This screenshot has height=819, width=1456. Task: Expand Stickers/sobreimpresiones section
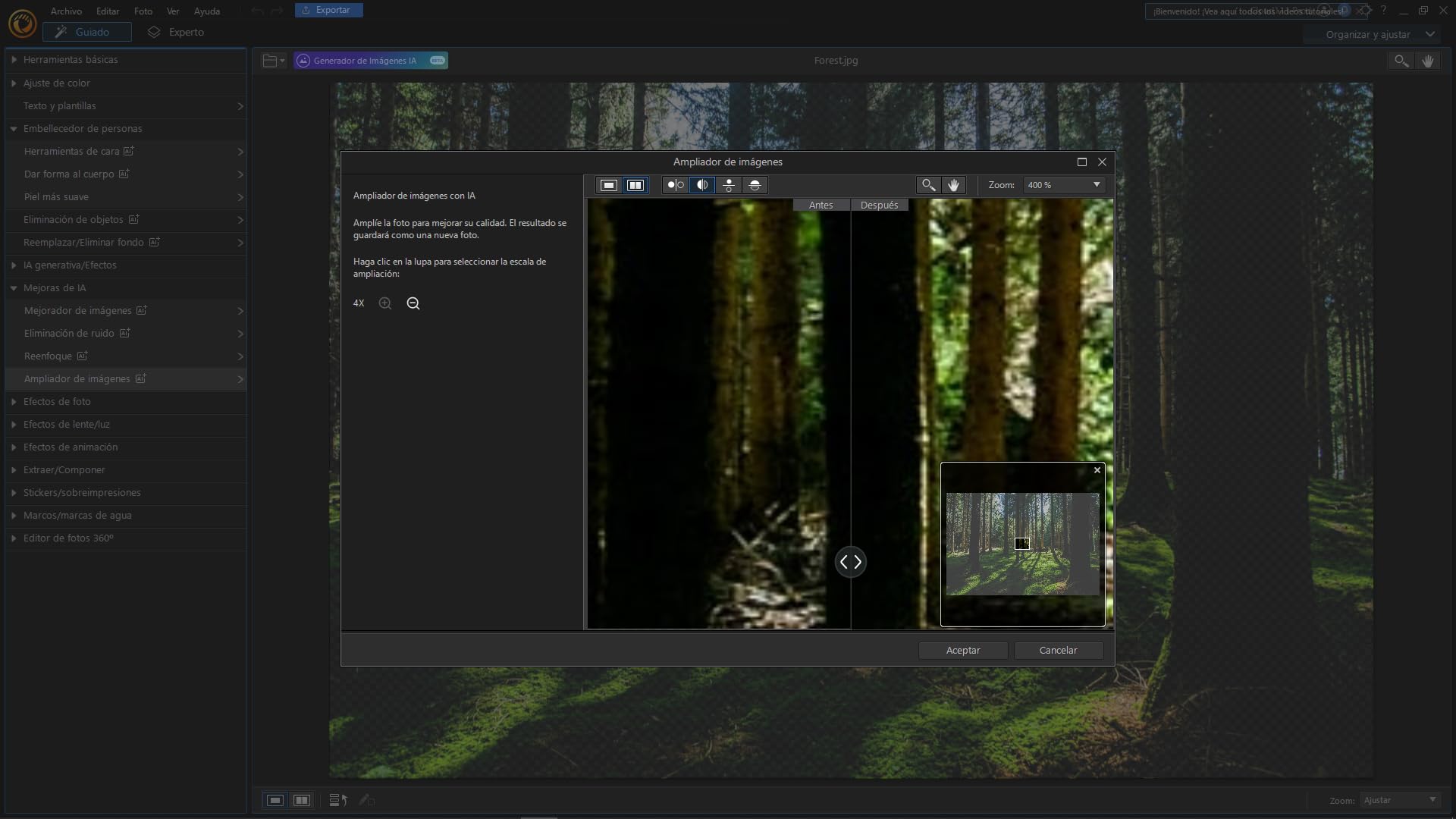pyautogui.click(x=126, y=492)
